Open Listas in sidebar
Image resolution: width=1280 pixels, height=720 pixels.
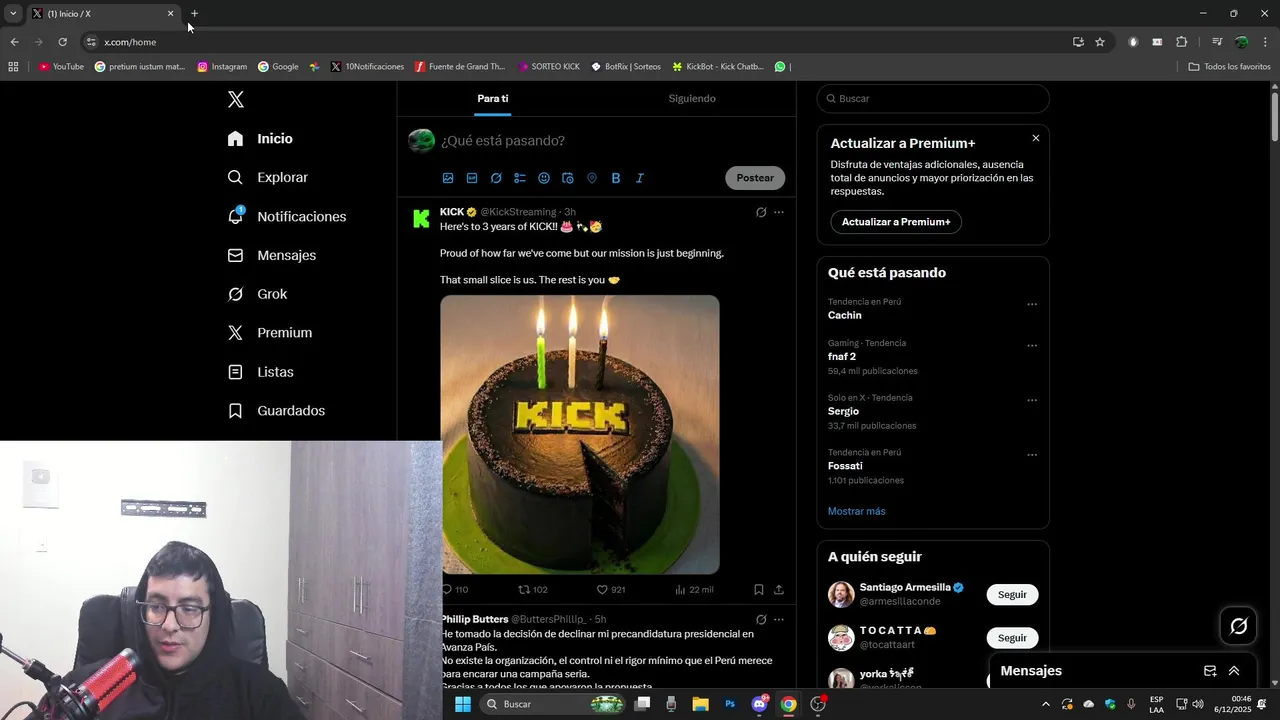tap(261, 372)
